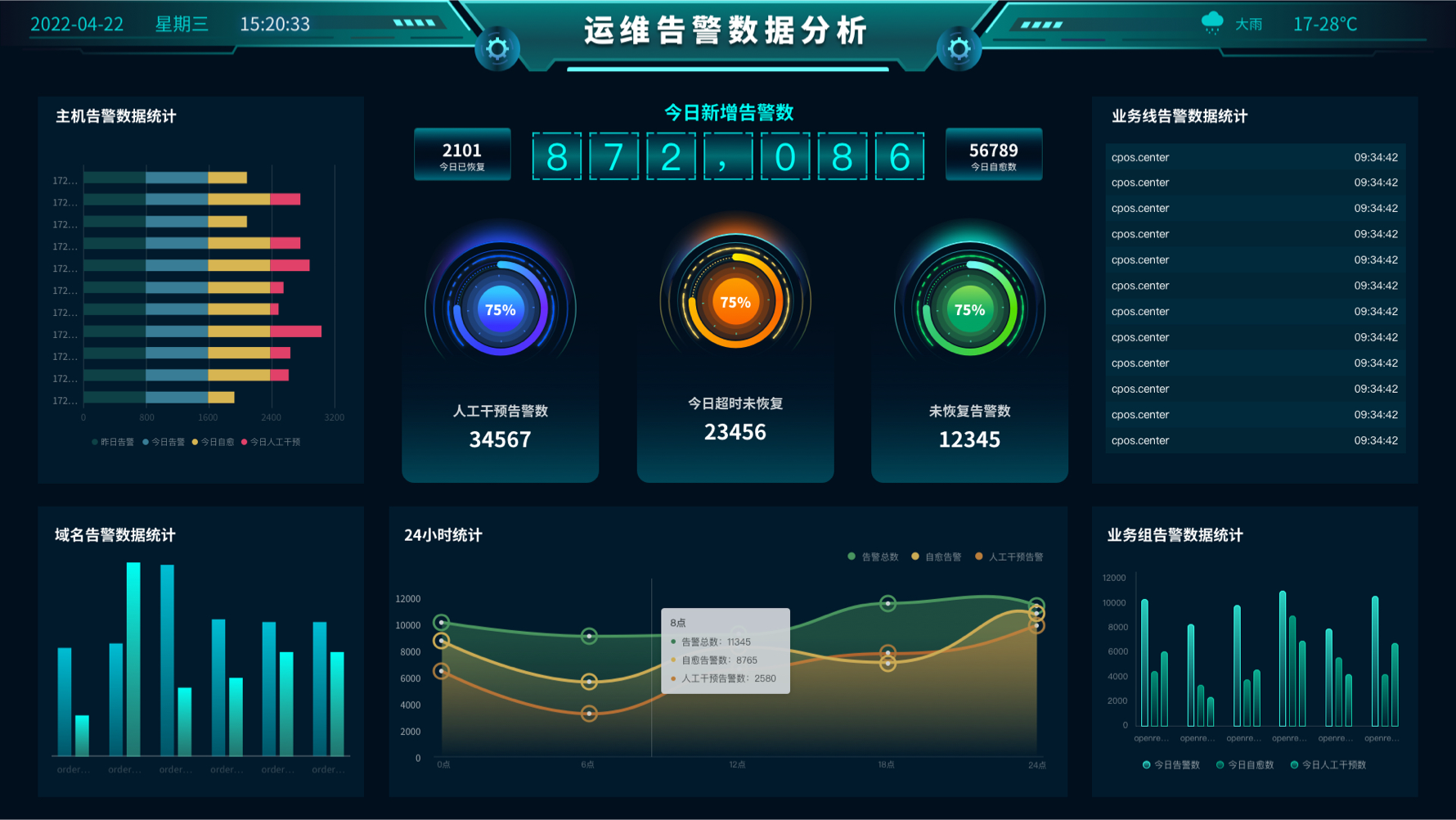Toggle the 今日人工干预 legend series
1456x820 pixels.
coord(271,442)
